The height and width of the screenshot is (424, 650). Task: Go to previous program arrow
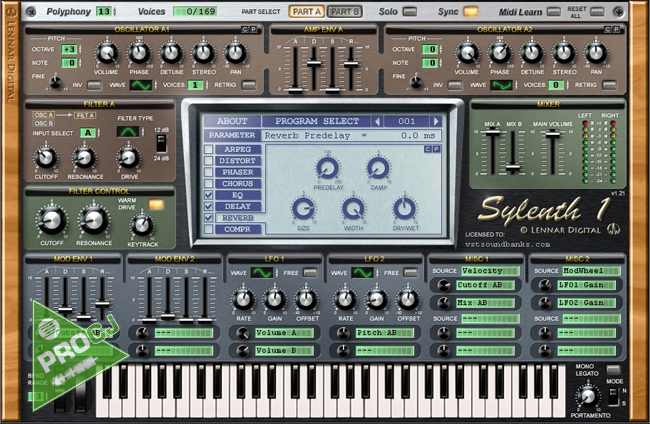point(377,121)
